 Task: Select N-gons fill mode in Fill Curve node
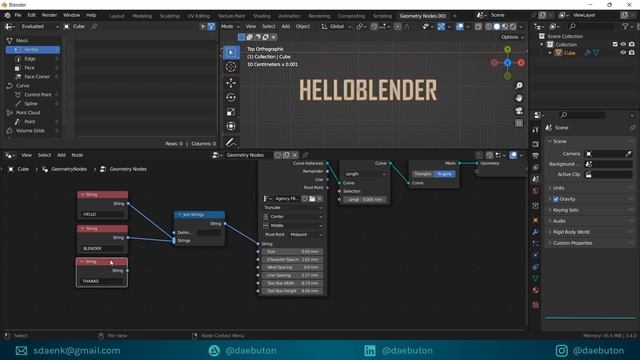coord(444,174)
